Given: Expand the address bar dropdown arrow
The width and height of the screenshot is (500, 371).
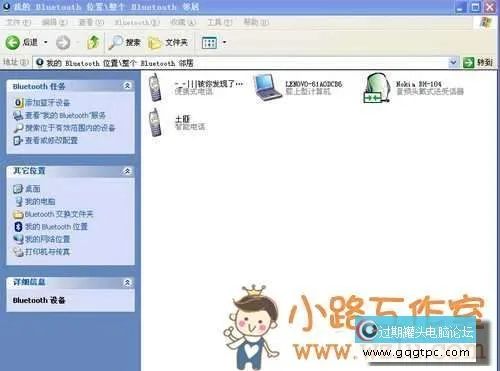Looking at the screenshot, I should coord(453,62).
